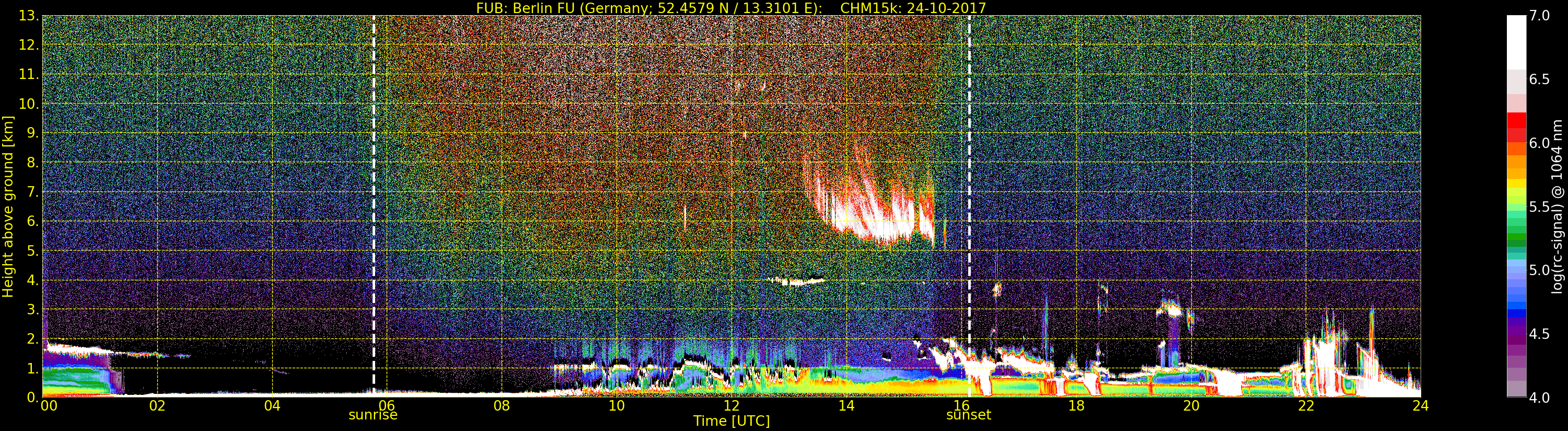Click the '10.' height axis tick label
1568x431 pixels.
pyautogui.click(x=29, y=104)
